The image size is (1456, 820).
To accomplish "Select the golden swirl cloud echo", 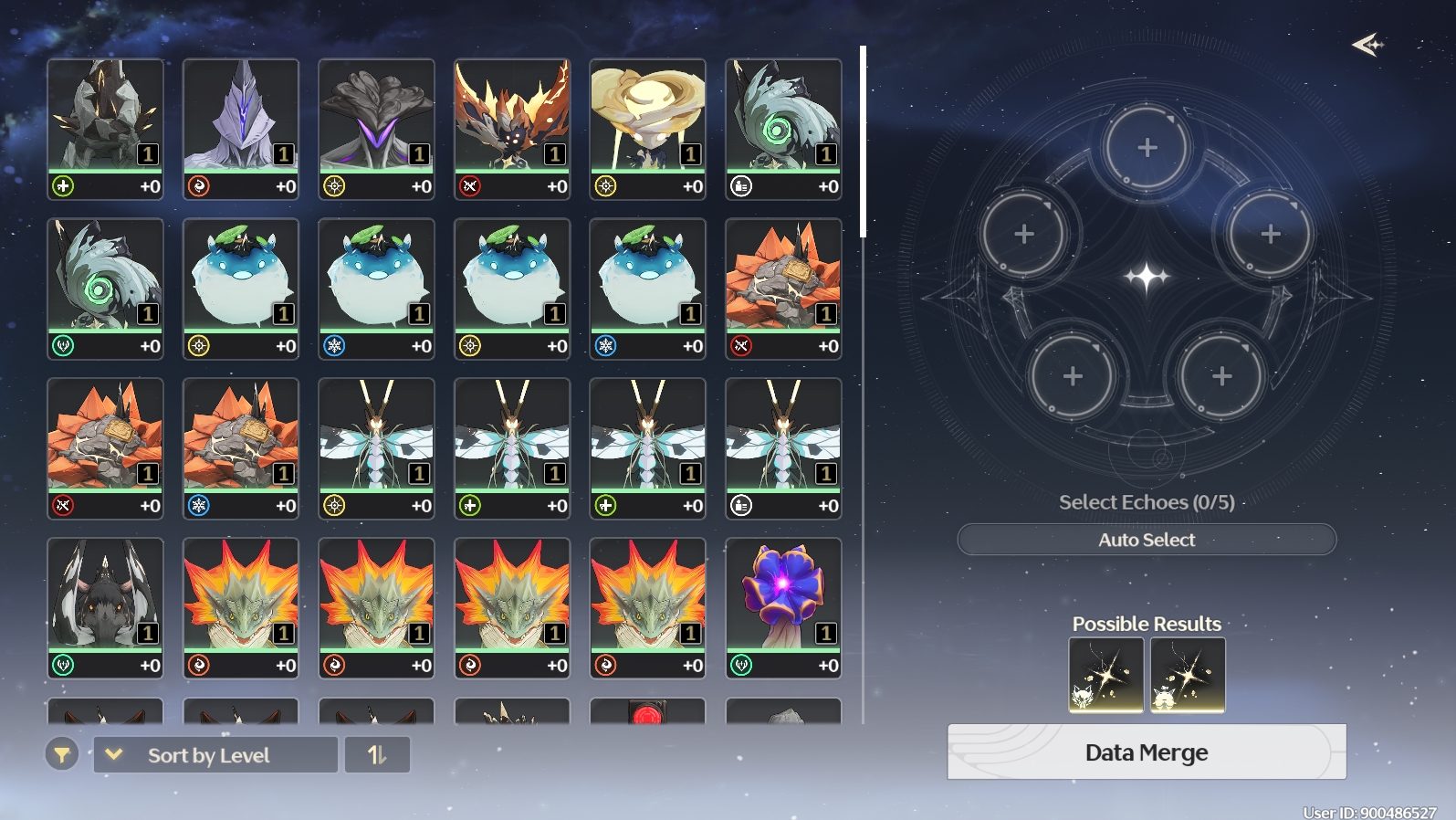I will point(647,129).
